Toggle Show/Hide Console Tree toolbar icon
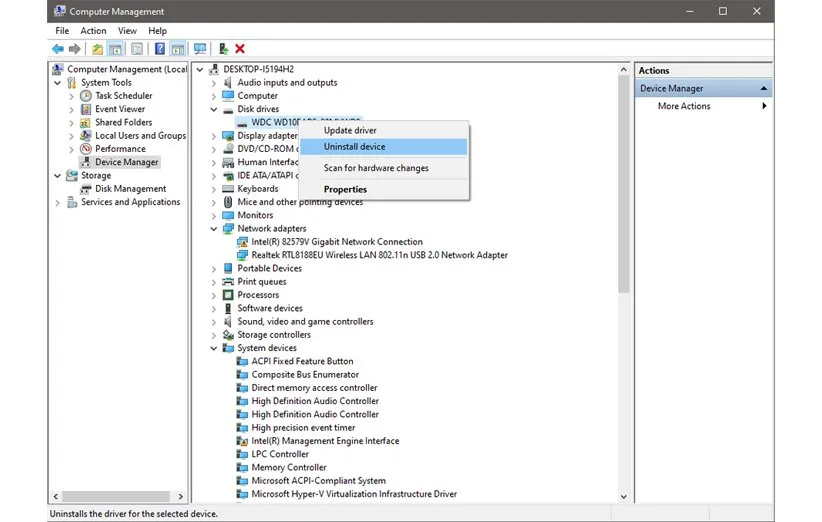822x522 pixels. pos(115,49)
